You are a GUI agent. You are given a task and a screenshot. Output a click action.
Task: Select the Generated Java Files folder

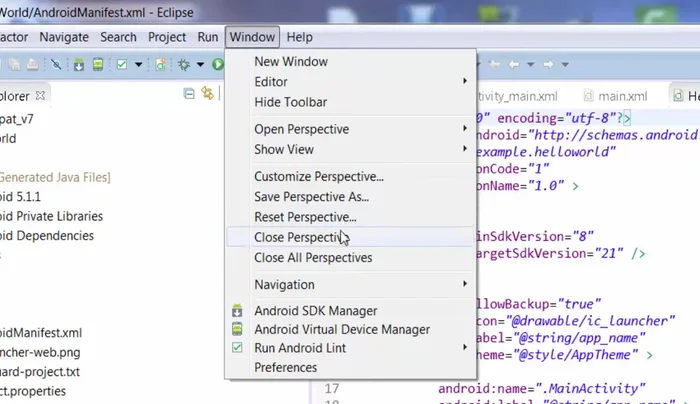tap(55, 177)
